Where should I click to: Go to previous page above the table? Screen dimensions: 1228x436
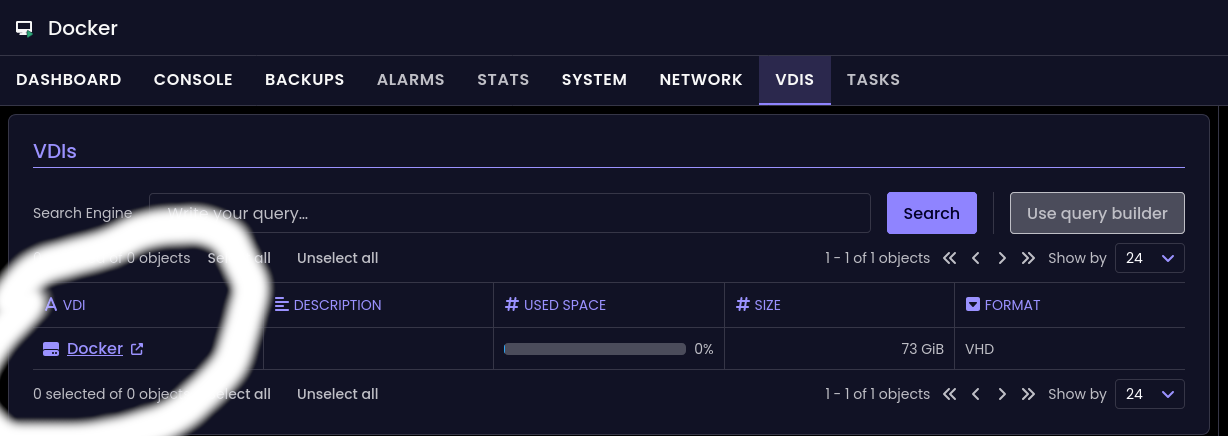click(976, 258)
